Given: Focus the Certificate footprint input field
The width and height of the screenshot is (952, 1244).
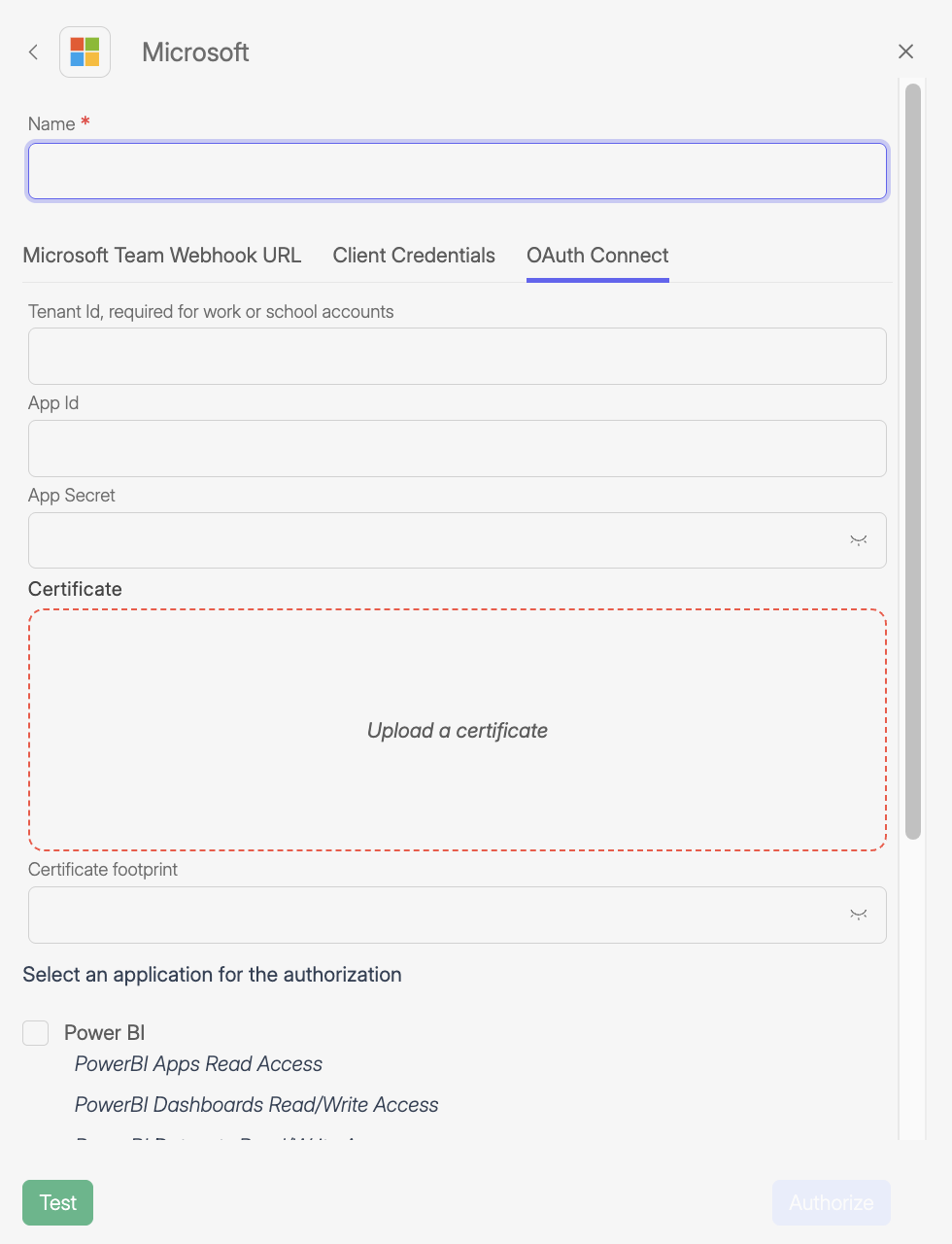Looking at the screenshot, I should [437, 915].
